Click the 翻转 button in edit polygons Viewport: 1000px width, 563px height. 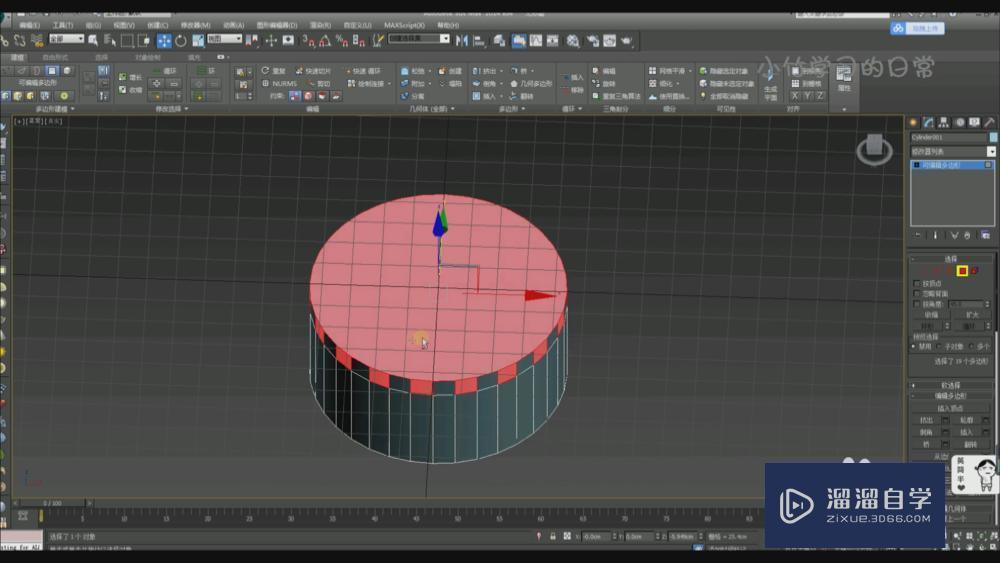(x=971, y=444)
